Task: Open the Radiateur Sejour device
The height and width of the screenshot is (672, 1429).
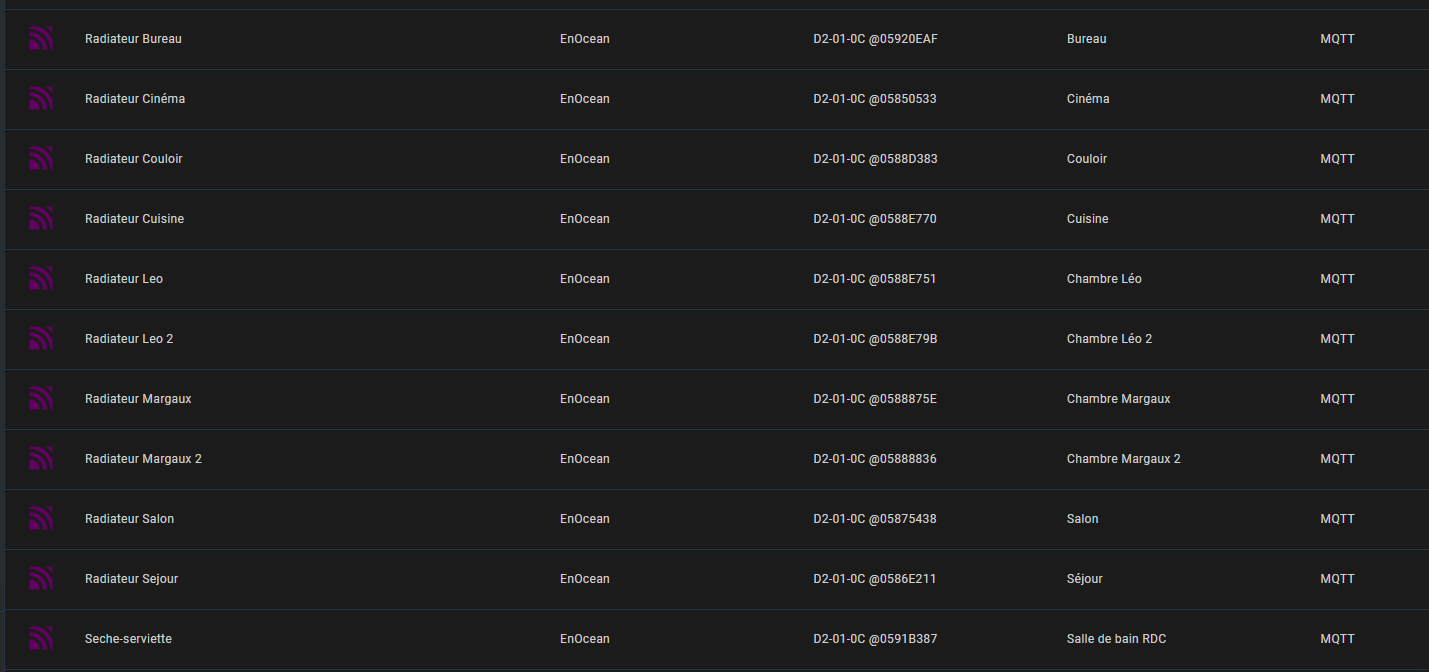Action: 131,579
